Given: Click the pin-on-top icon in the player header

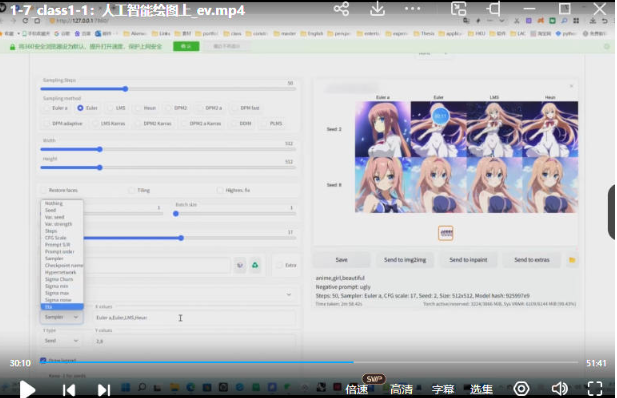Looking at the screenshot, I should (494, 9).
